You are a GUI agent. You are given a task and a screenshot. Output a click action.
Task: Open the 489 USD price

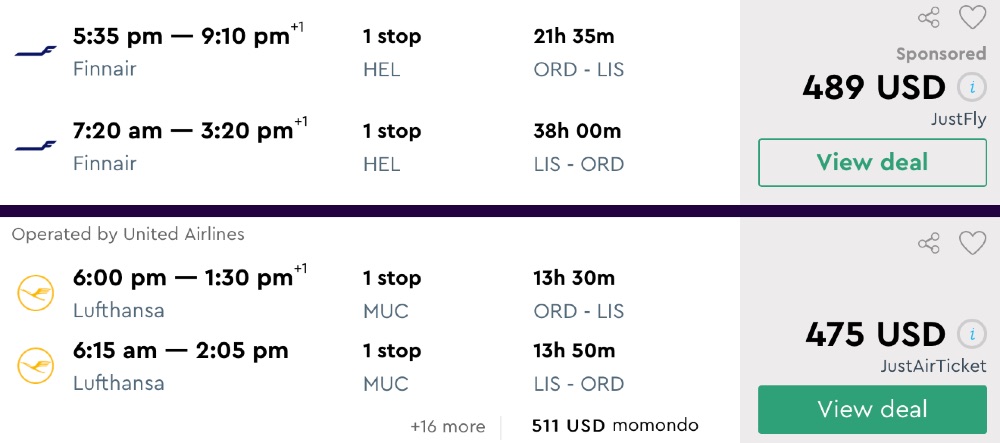point(873,88)
